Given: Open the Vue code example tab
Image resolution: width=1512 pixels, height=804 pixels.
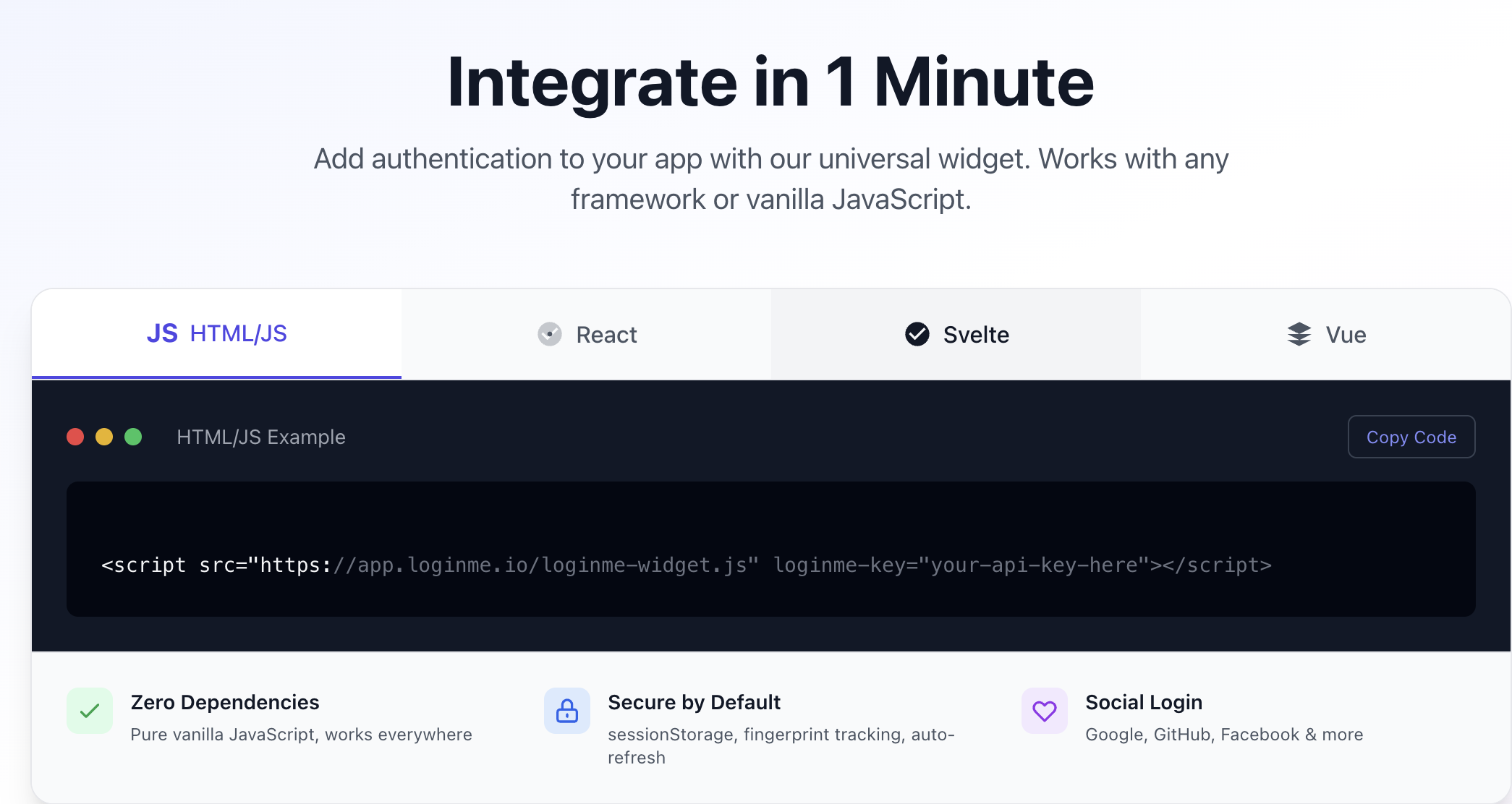Looking at the screenshot, I should [x=1326, y=334].
